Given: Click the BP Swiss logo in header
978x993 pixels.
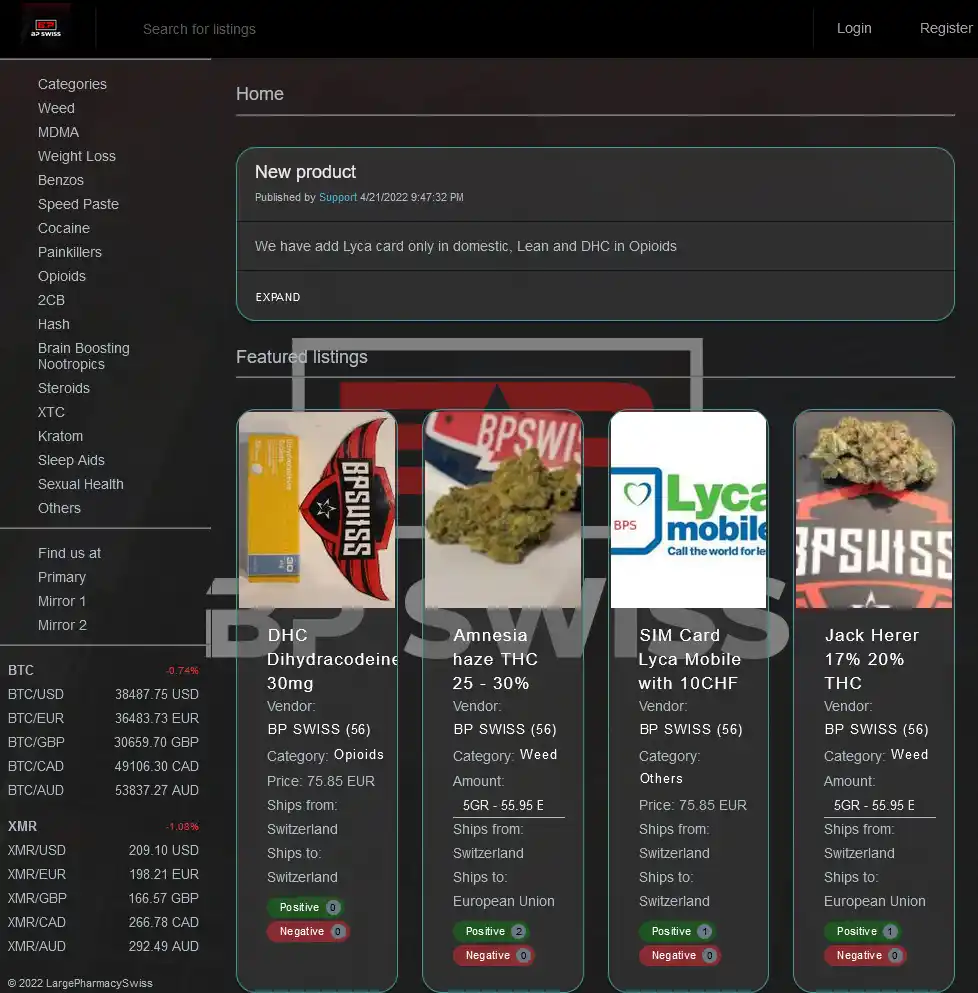Looking at the screenshot, I should pyautogui.click(x=45, y=28).
